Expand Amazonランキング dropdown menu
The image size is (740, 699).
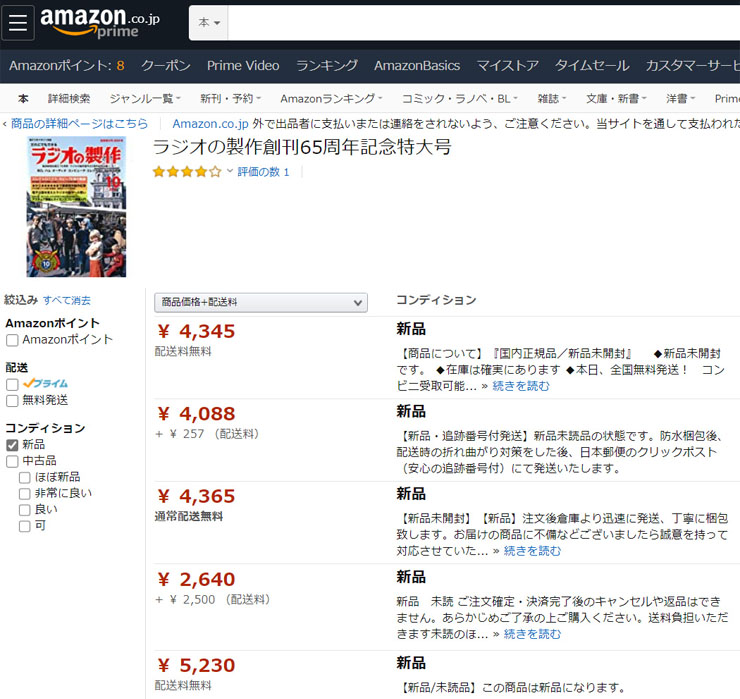coord(331,99)
